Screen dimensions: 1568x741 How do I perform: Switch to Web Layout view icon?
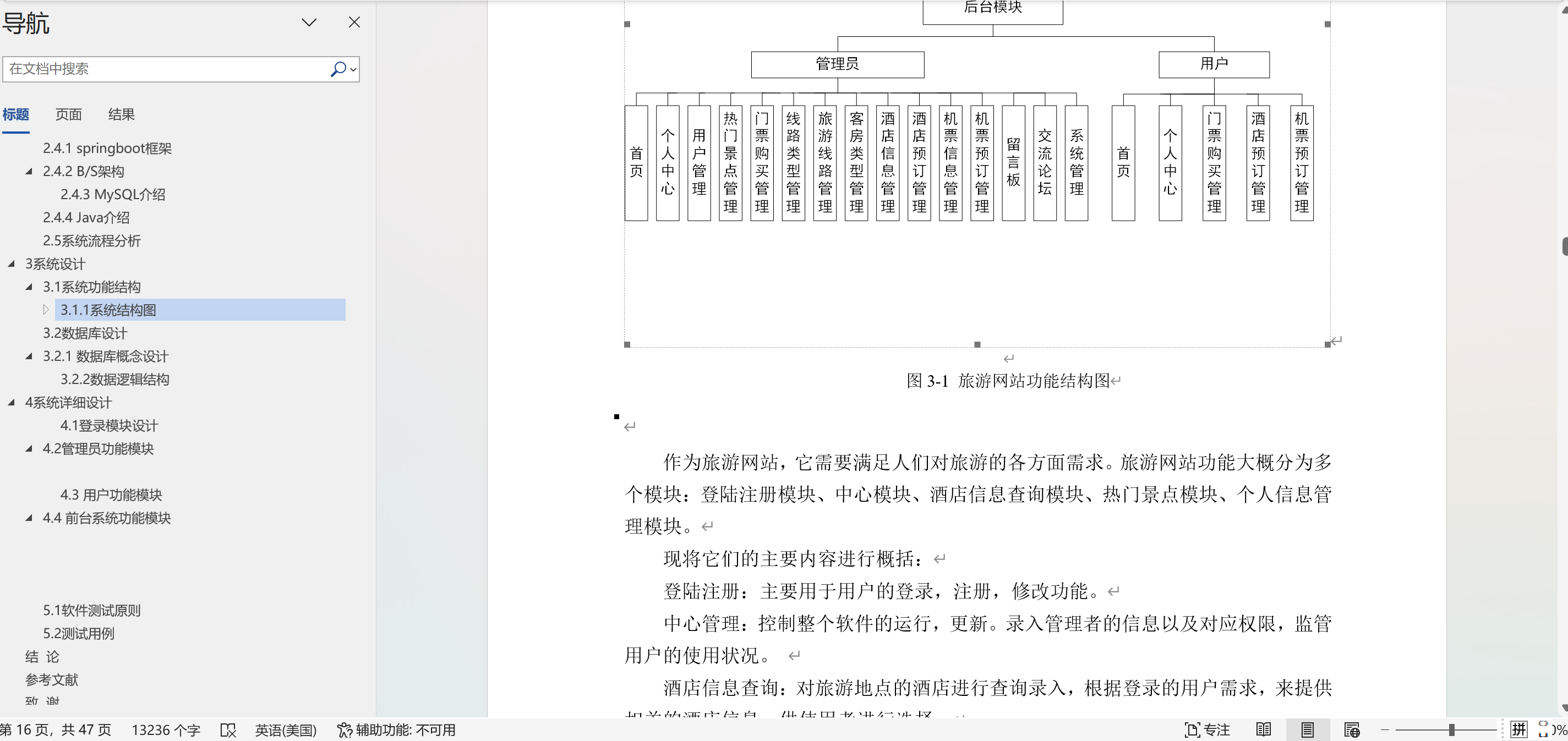1352,730
